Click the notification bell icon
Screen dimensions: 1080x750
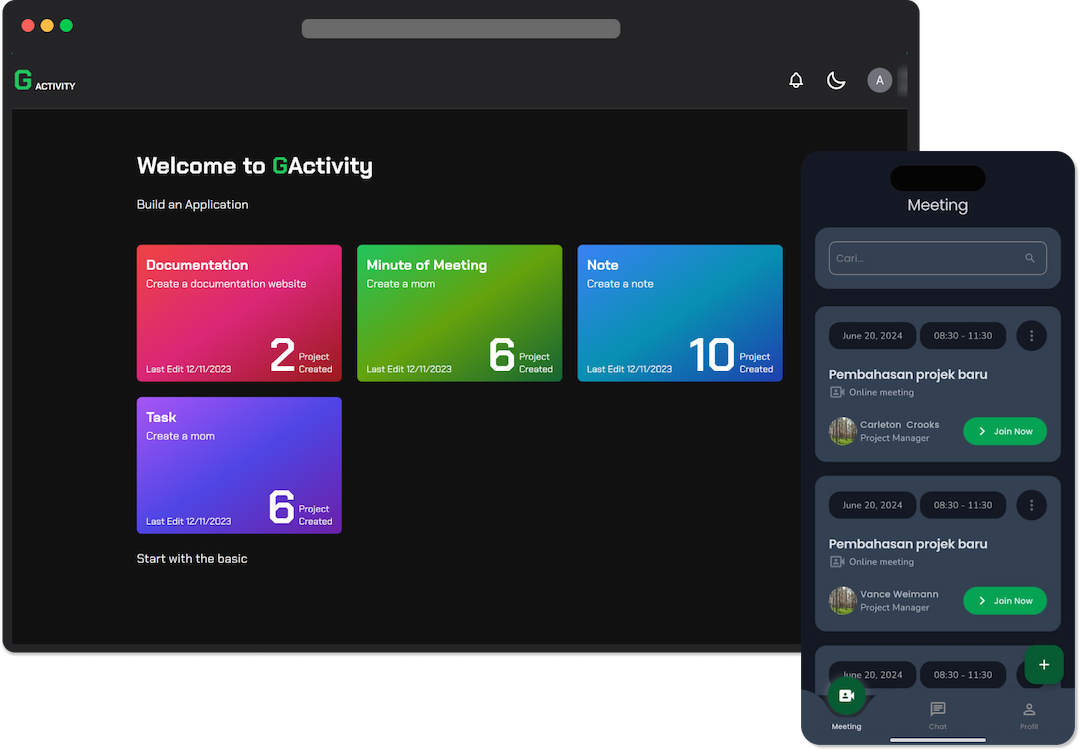tap(796, 80)
